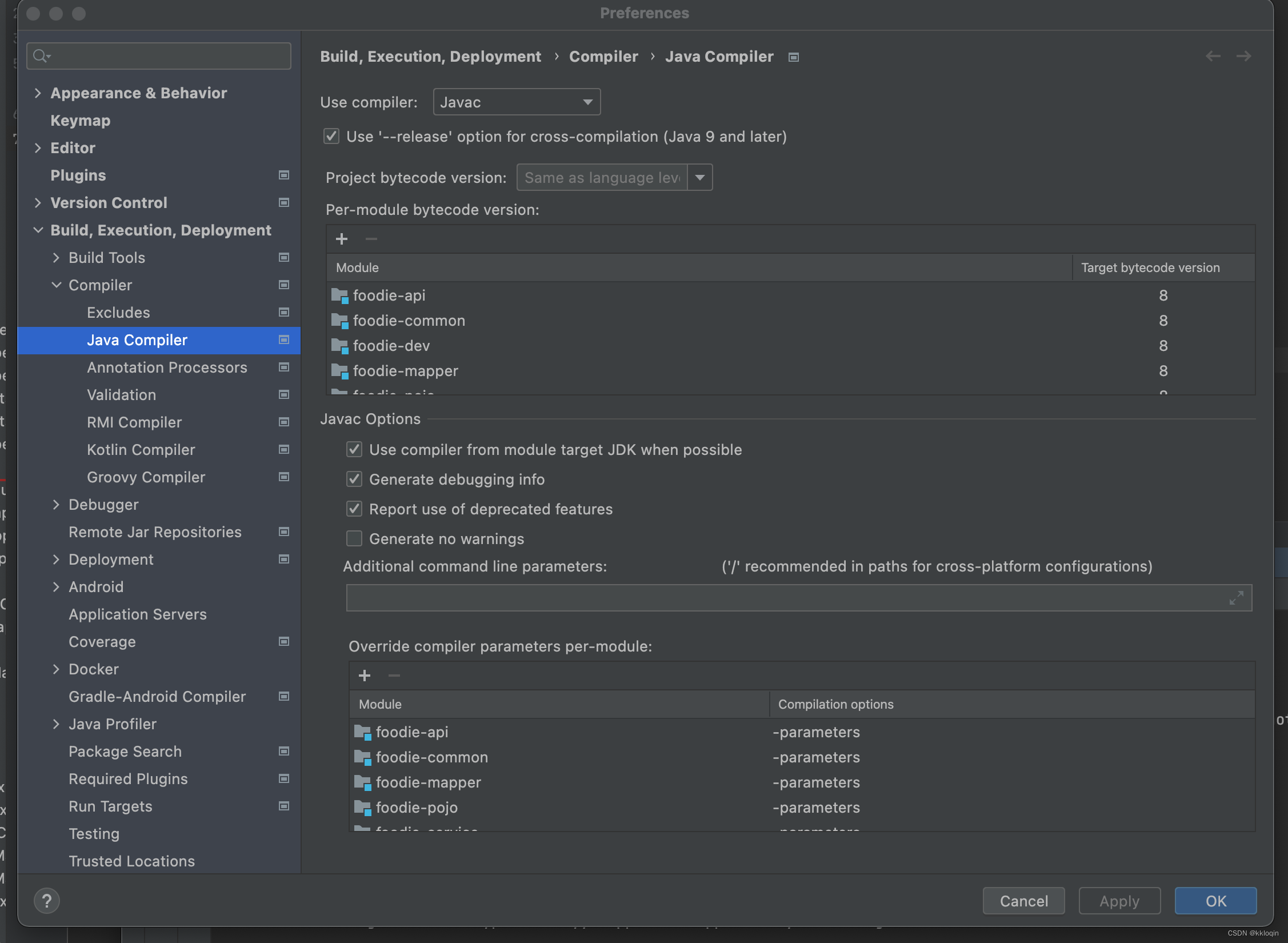Click the Cancel button
The width and height of the screenshot is (1288, 943).
(1023, 901)
